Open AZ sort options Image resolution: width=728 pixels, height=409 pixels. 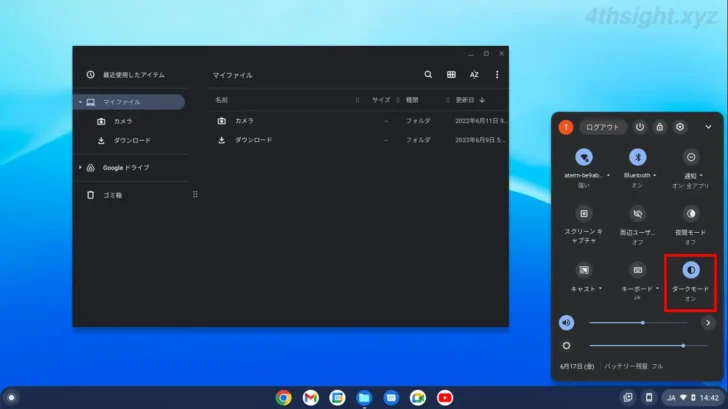pos(474,75)
